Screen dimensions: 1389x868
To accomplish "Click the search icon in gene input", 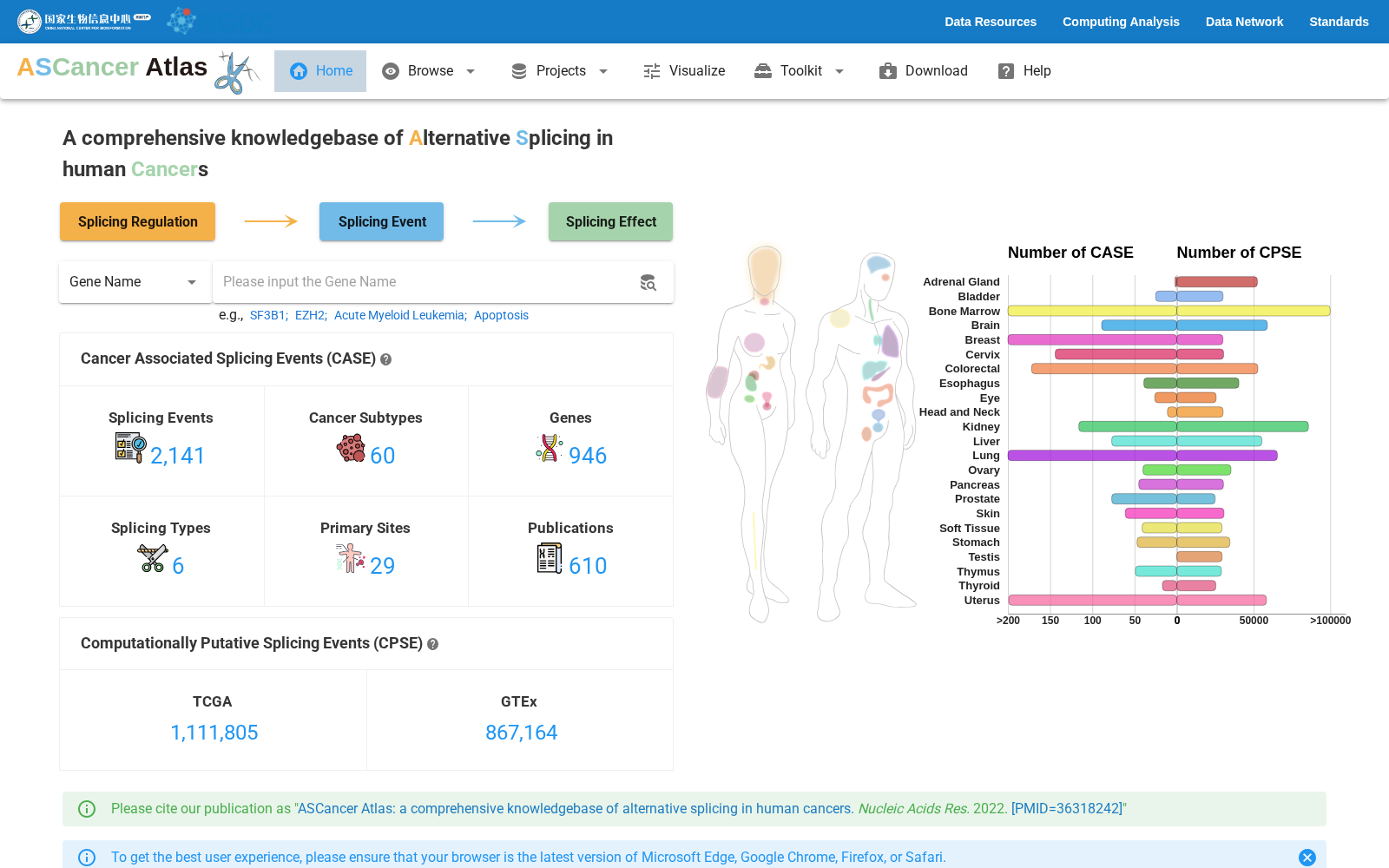I will 648,282.
